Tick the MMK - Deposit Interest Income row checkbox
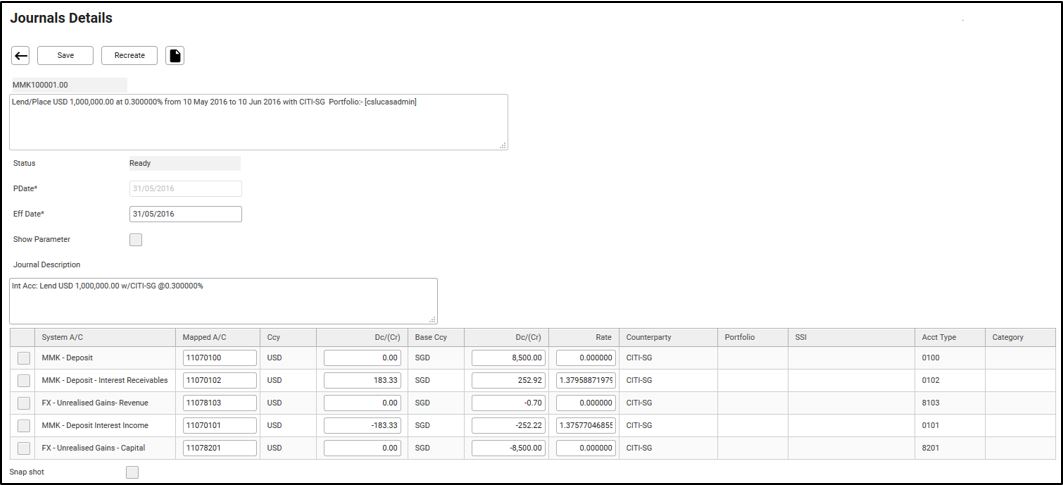This screenshot has height=485, width=1063. point(23,426)
